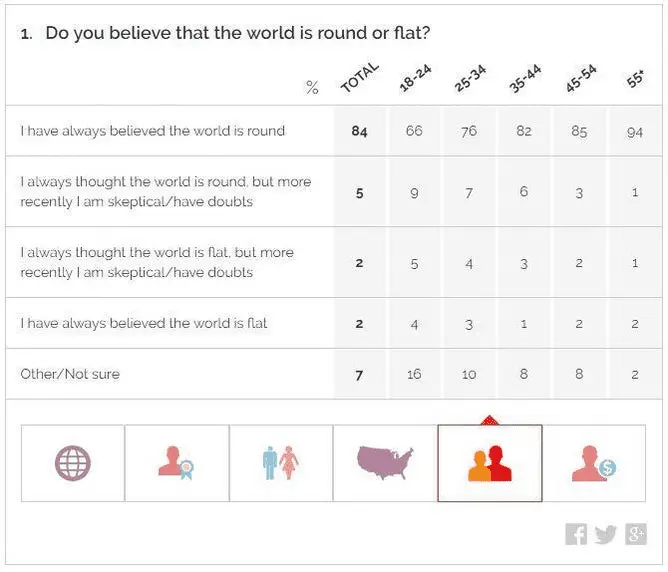Click "I have always believed the world is flat" row
Screen dimensions: 668x572
point(144,323)
